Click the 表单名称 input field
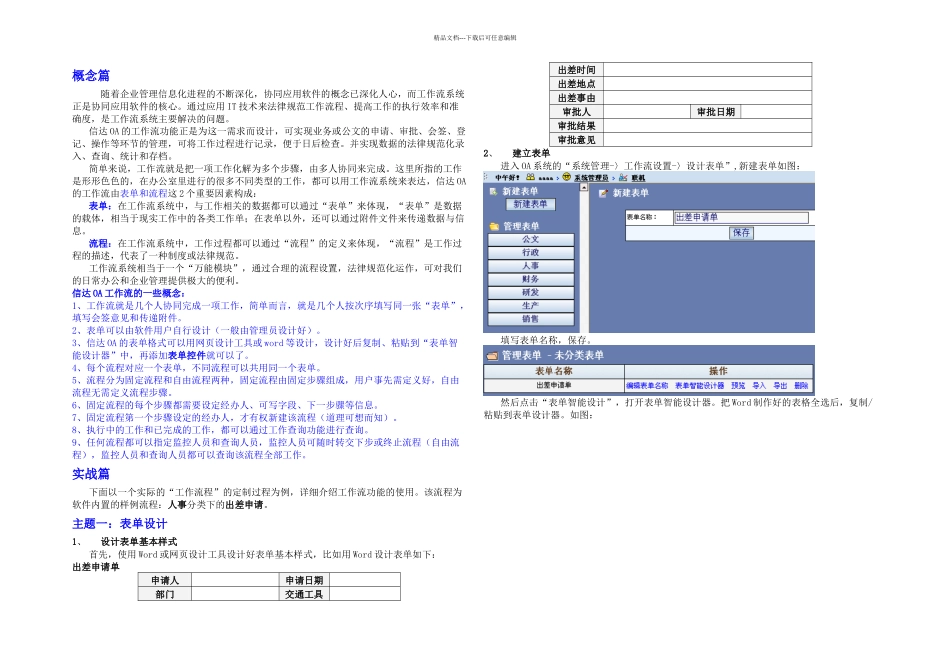The width and height of the screenshot is (950, 672). pyautogui.click(x=741, y=218)
